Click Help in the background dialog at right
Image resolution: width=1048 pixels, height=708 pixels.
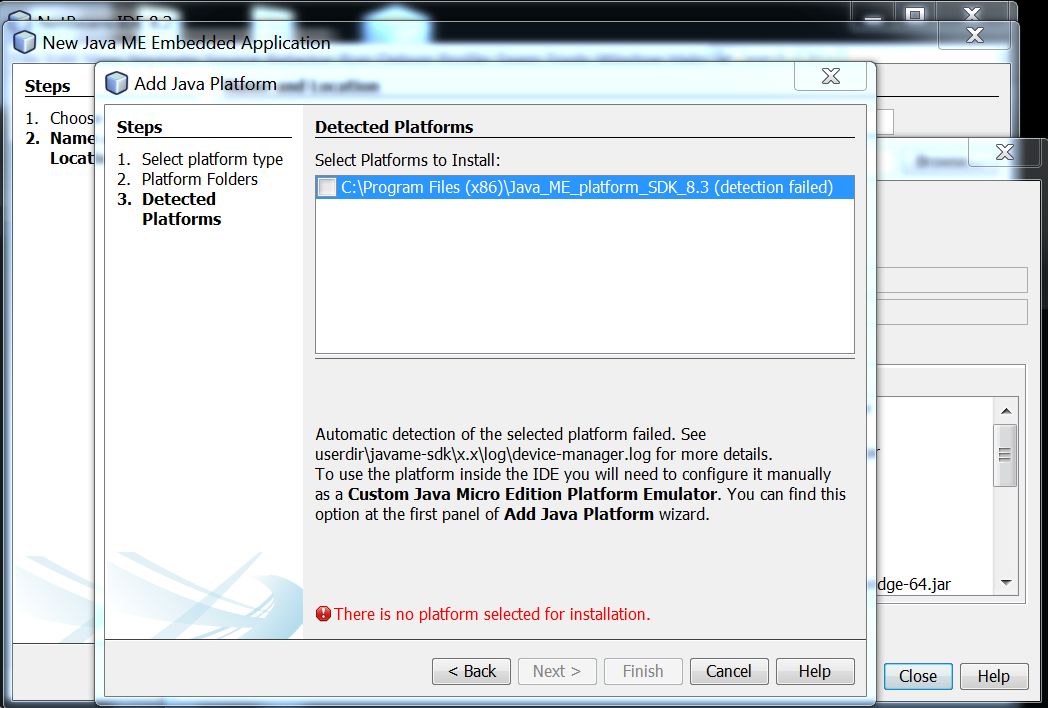click(993, 677)
